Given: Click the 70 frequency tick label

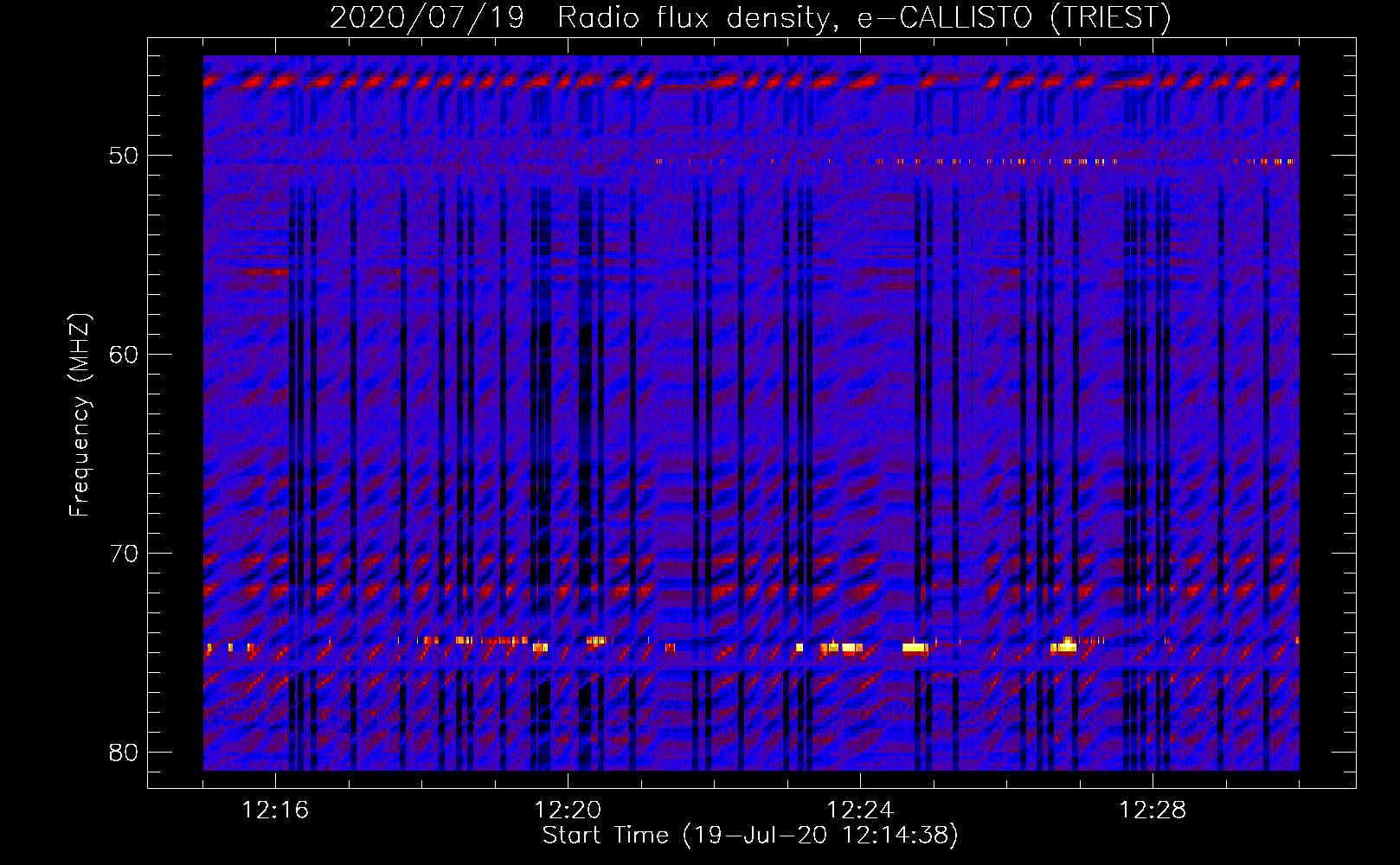Looking at the screenshot, I should (124, 554).
